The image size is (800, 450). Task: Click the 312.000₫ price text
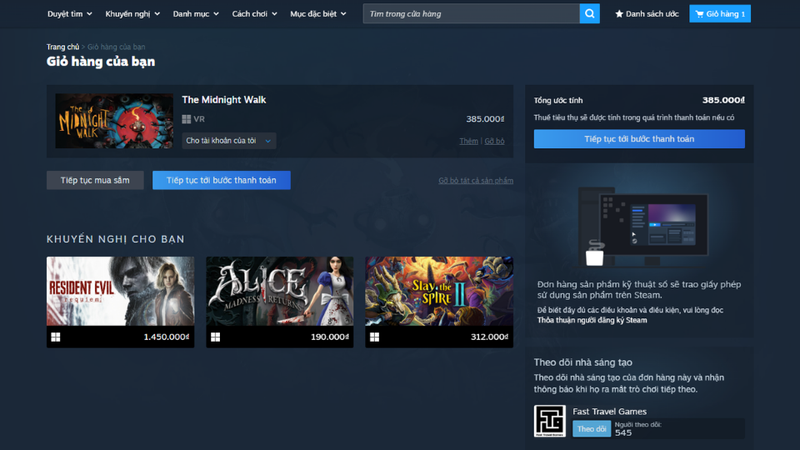point(489,337)
